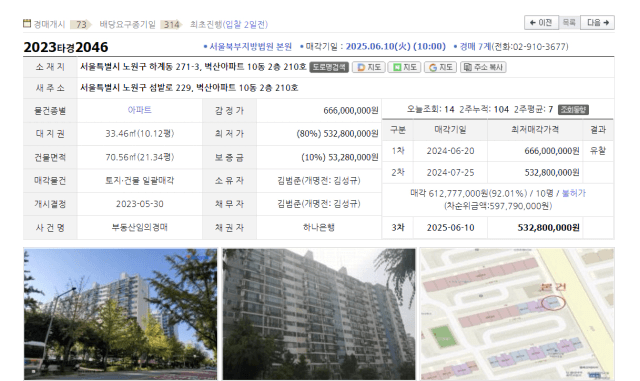Click the 최저매각가격 column header

point(535,130)
